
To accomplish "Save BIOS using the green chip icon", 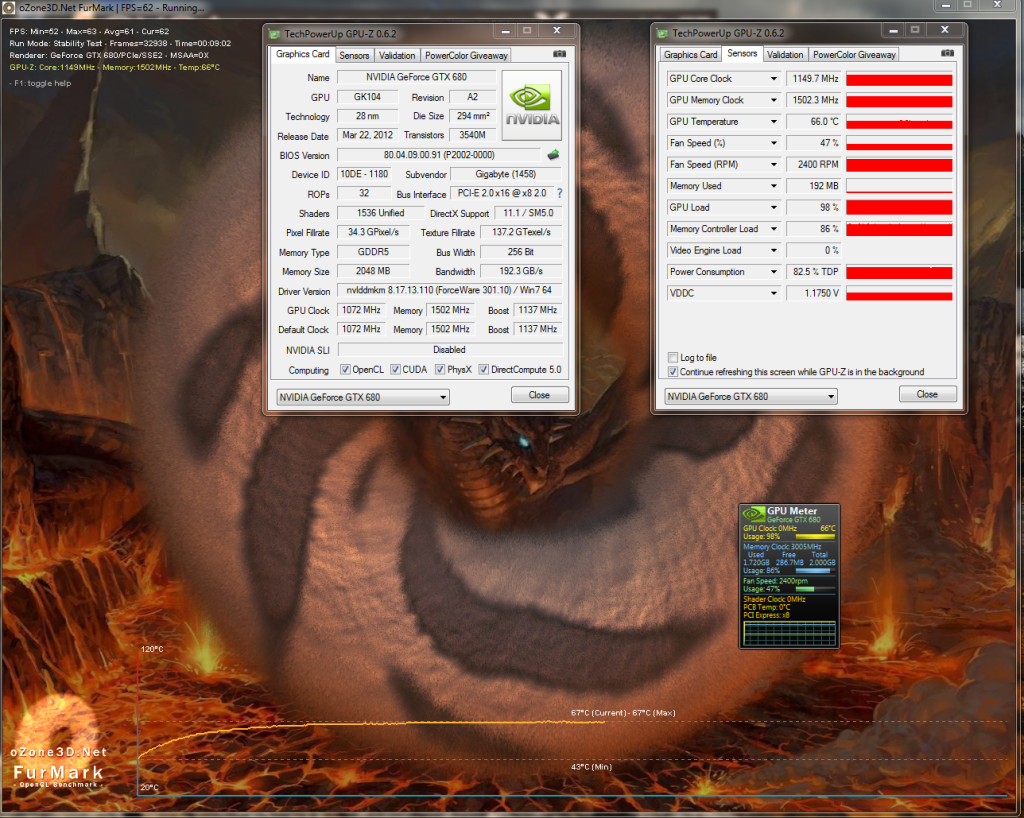I will tap(553, 155).
